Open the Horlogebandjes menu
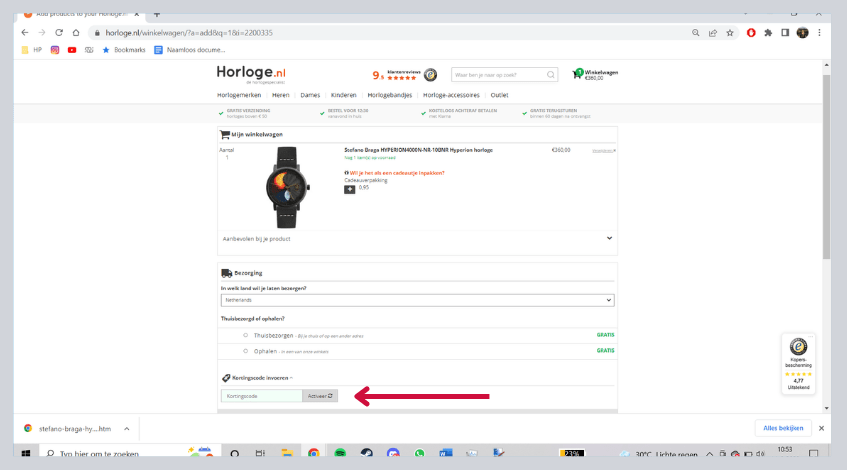This screenshot has width=847, height=470. pyautogui.click(x=389, y=95)
